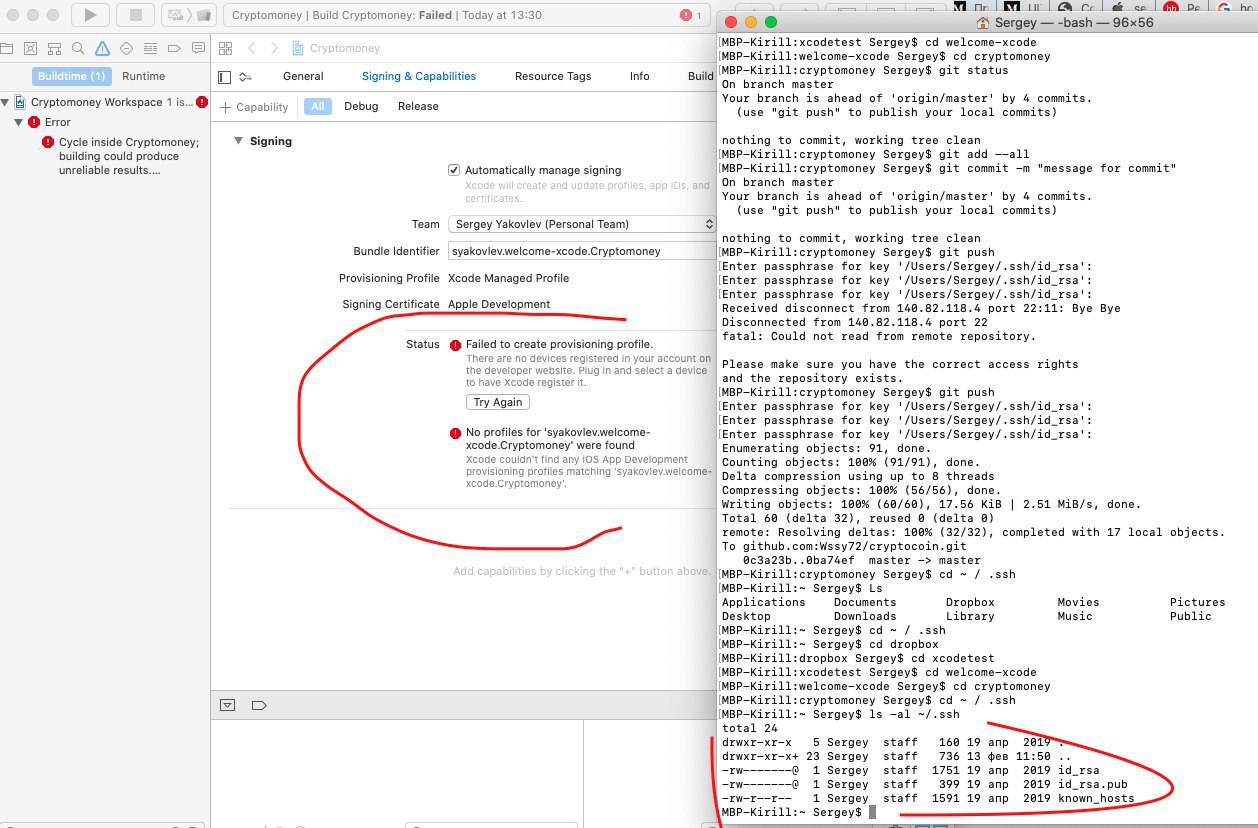1258x828 pixels.
Task: Open the scheme and device selector
Action: click(189, 15)
